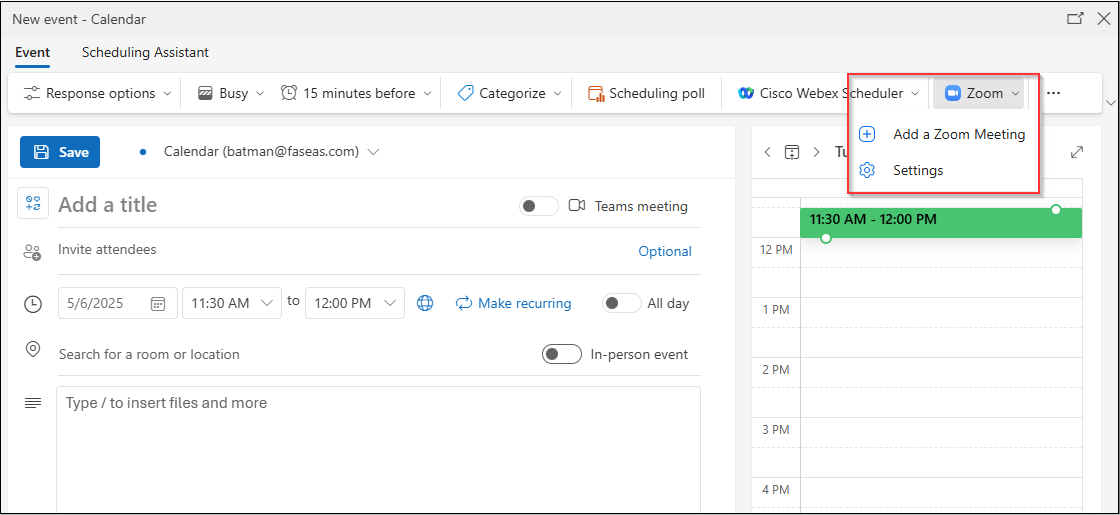Click the Optional attendees link

coord(665,251)
